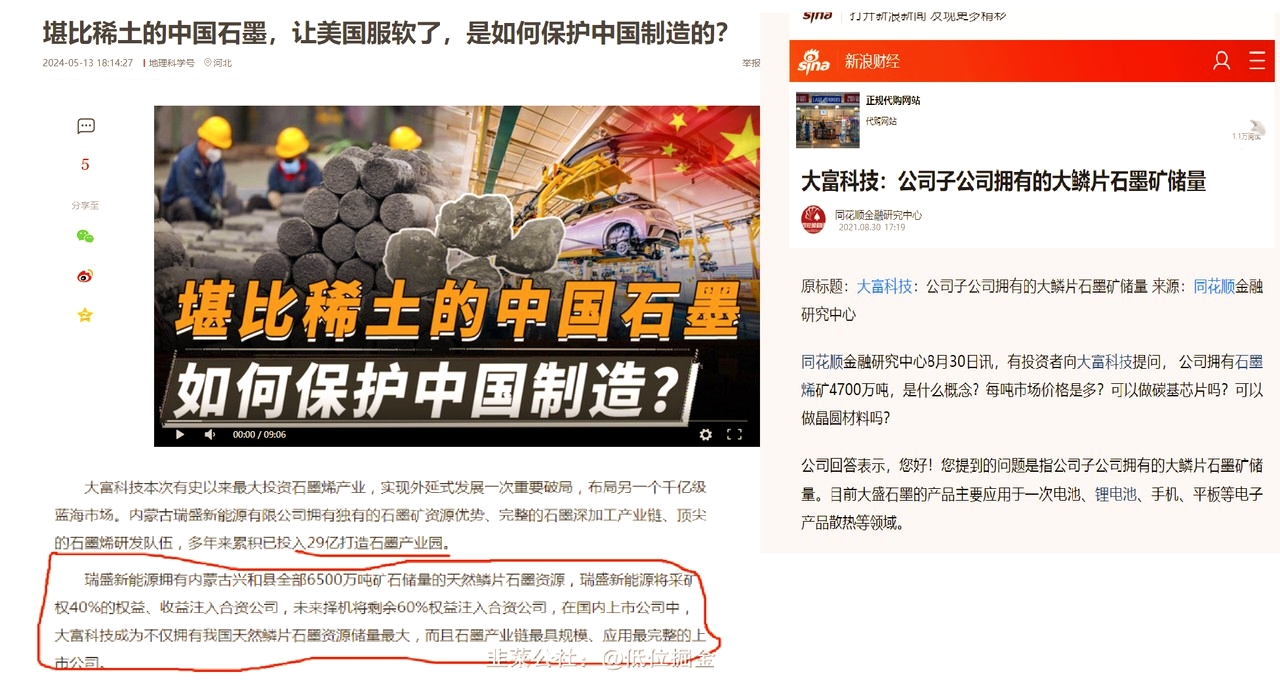Click the 同花顺金融研究中心 avatar
The width and height of the screenshot is (1280, 688).
pyautogui.click(x=813, y=219)
